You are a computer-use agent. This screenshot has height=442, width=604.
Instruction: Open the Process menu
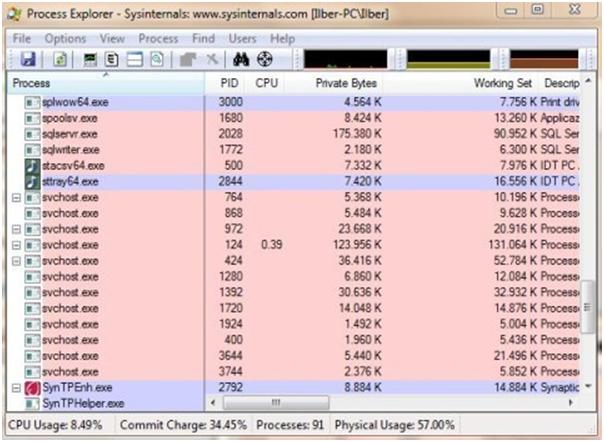point(158,39)
